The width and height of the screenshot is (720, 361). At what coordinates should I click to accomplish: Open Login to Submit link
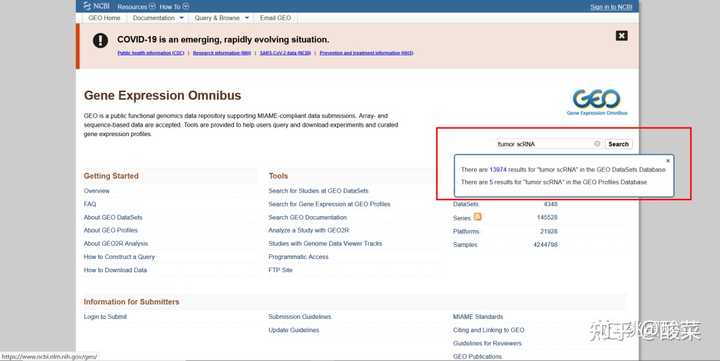[x=105, y=316]
